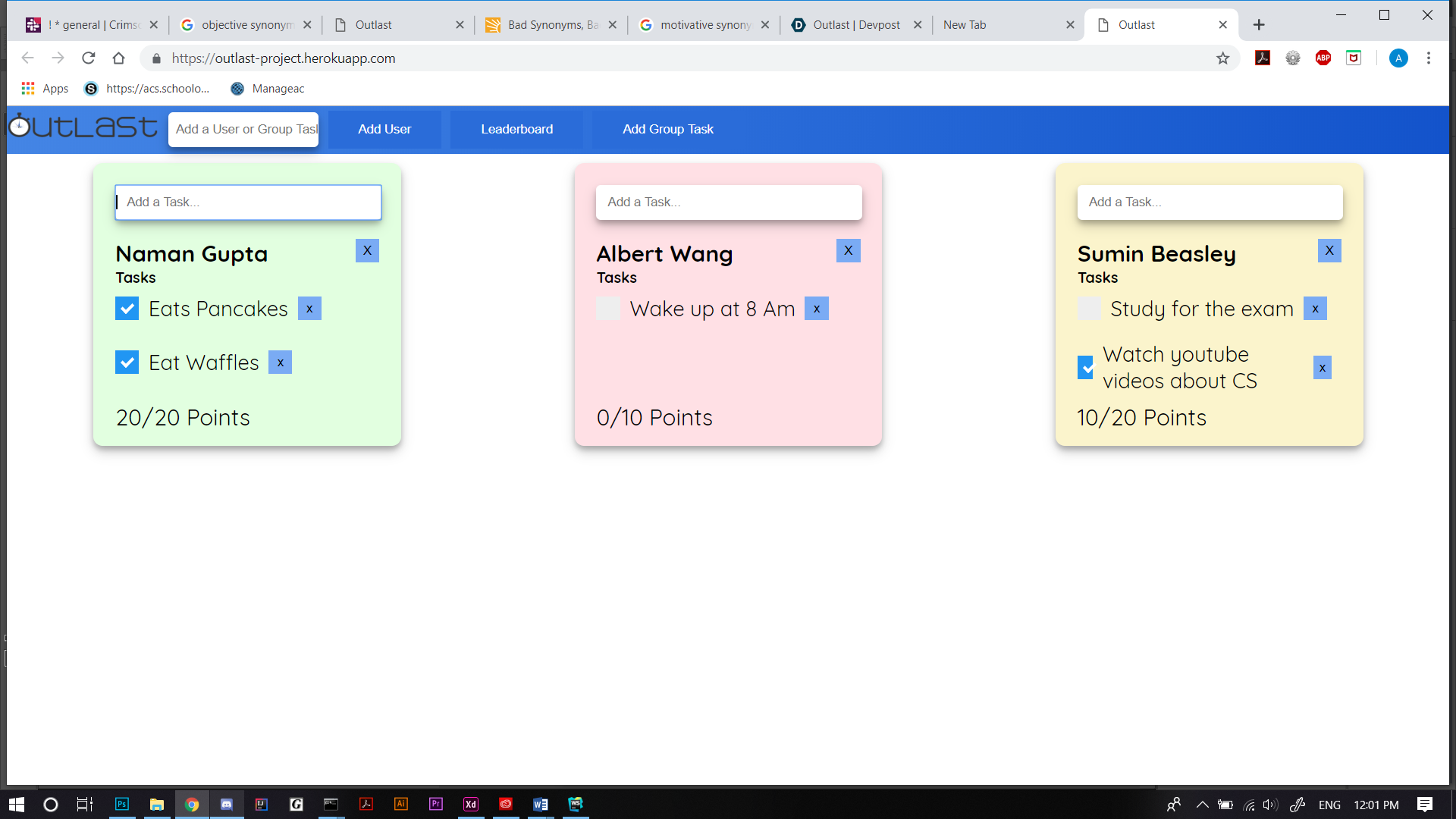The width and height of the screenshot is (1456, 819).
Task: Check the Wake up at 8 Am checkbox
Action: (608, 309)
